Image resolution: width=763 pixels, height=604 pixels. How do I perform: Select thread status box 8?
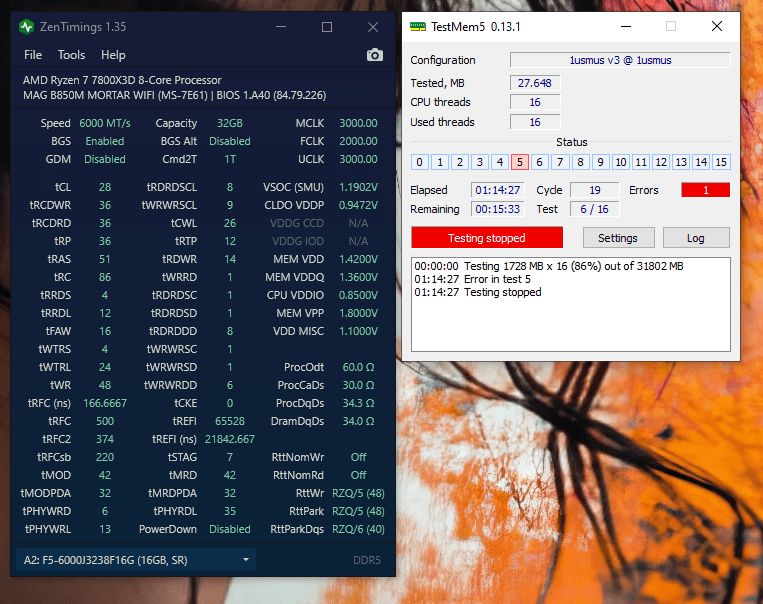click(581, 162)
